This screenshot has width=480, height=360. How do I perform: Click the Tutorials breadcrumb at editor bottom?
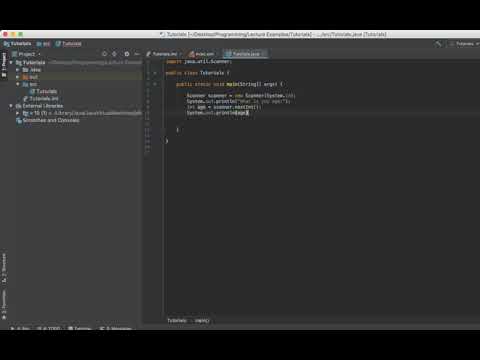pyautogui.click(x=177, y=320)
